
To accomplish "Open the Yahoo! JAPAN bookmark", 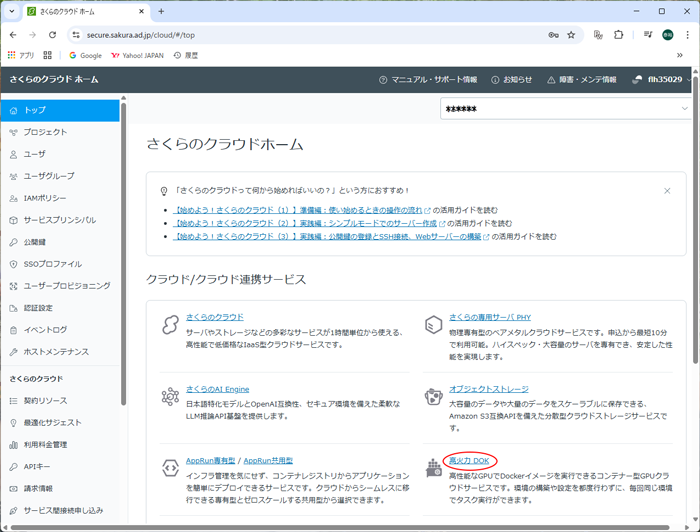I will click(x=138, y=55).
